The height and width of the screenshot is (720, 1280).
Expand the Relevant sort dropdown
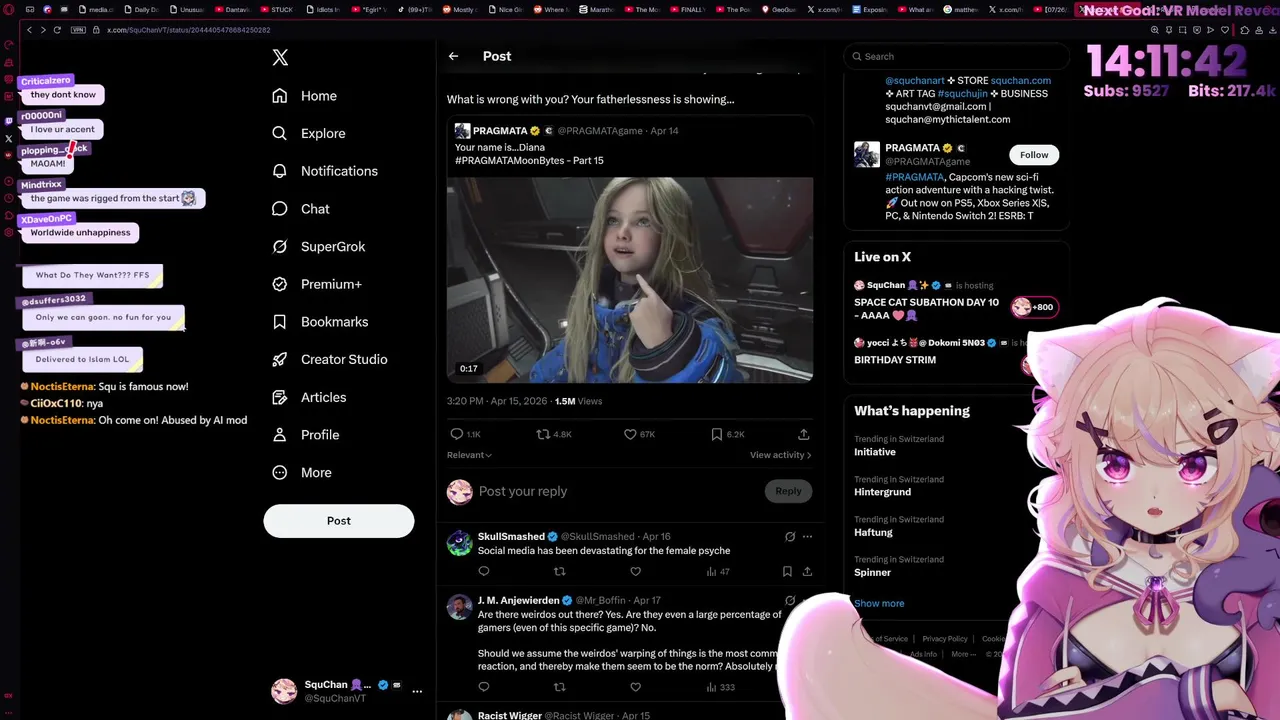pos(469,455)
